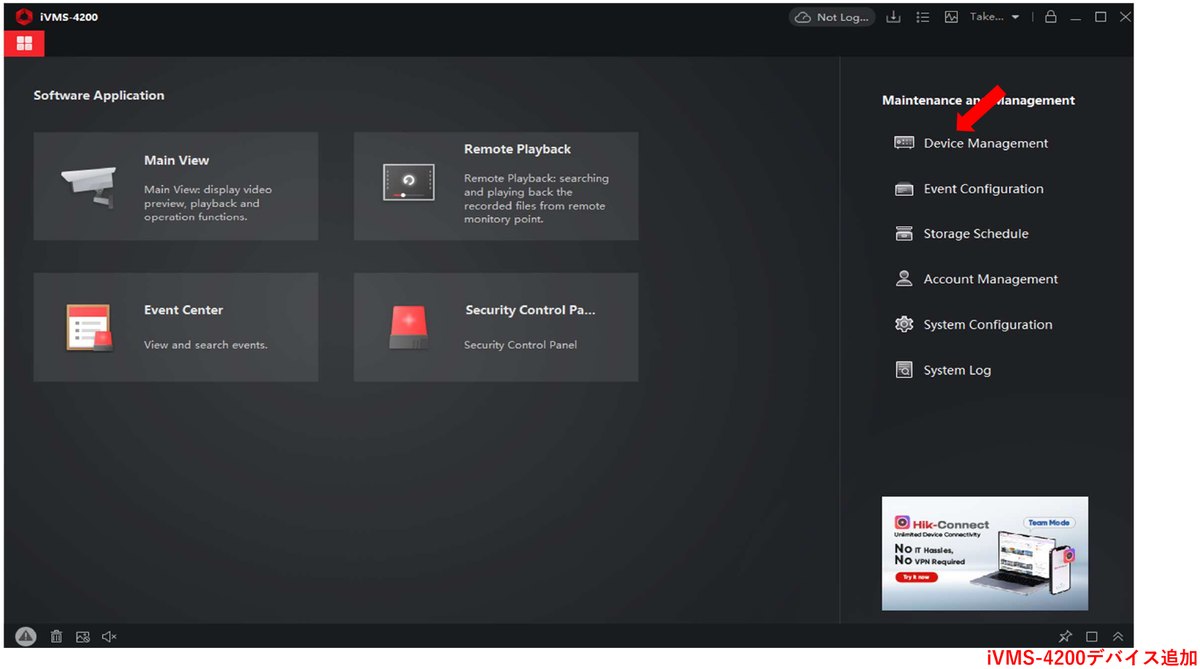The image size is (1200, 669).
Task: Click the pin icon in the status bar
Action: click(x=1065, y=636)
